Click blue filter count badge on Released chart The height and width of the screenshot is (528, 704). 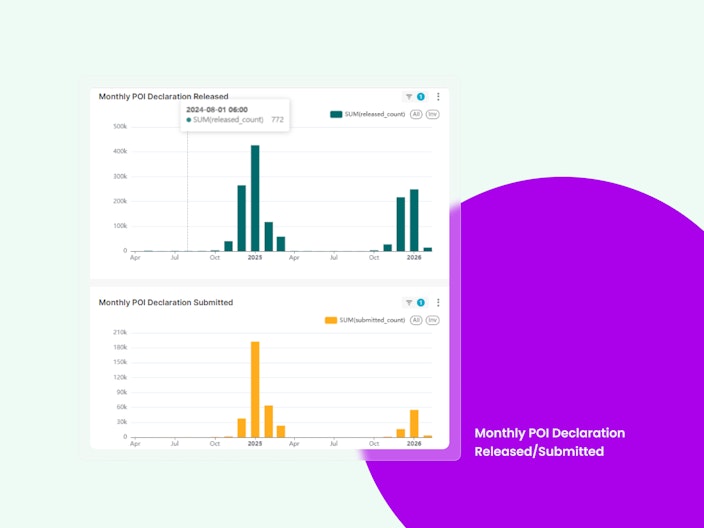421,97
